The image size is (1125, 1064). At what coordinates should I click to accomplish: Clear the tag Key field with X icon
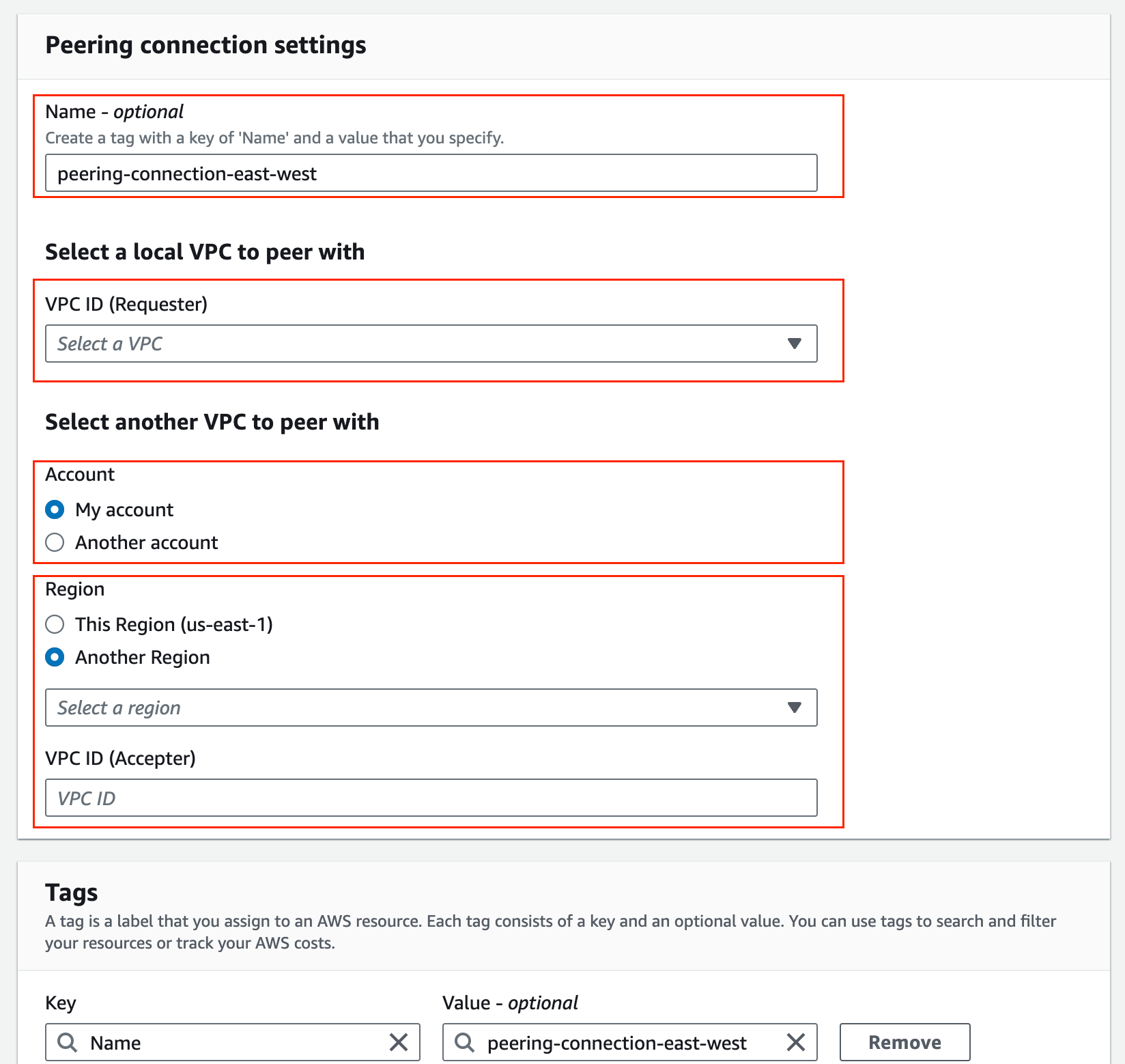(x=399, y=1042)
